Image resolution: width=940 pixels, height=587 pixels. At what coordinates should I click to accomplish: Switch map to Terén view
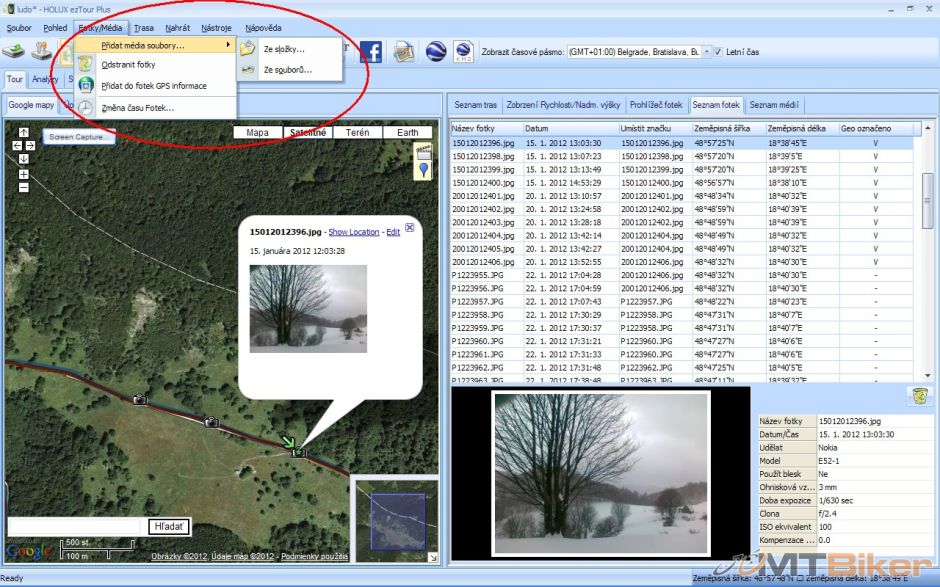357,132
